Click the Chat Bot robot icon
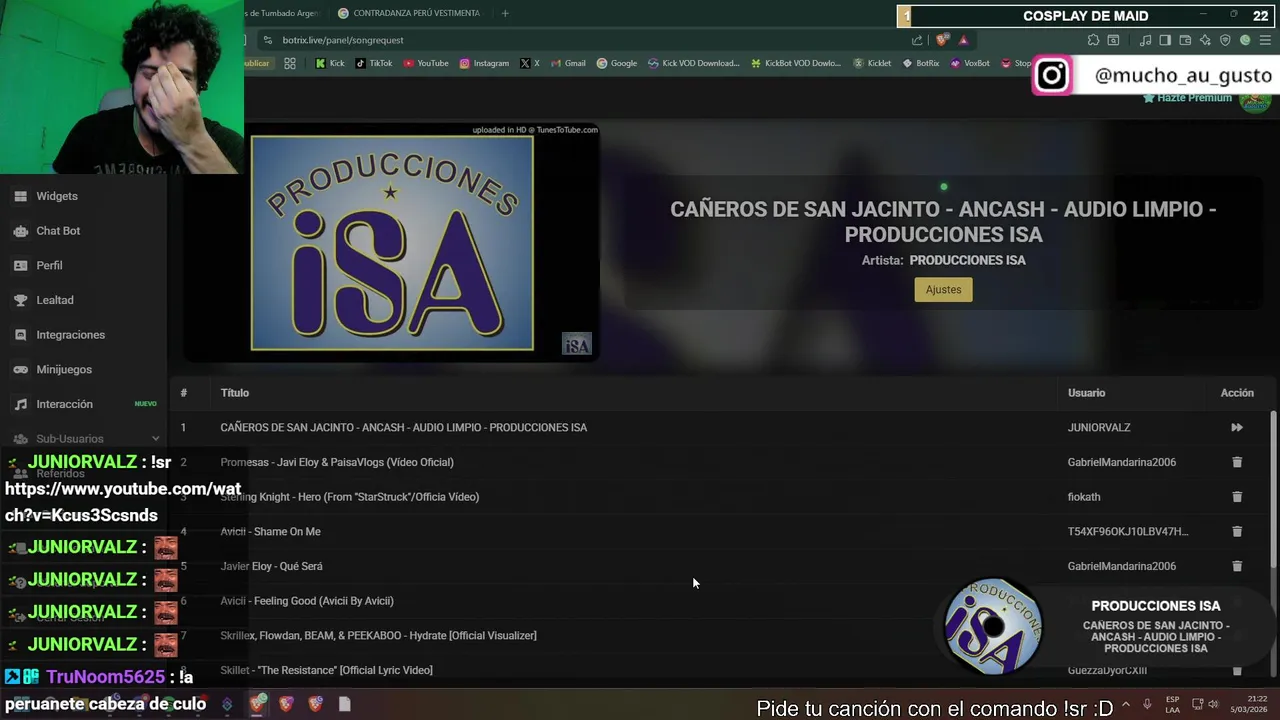The height and width of the screenshot is (720, 1280). (20, 231)
